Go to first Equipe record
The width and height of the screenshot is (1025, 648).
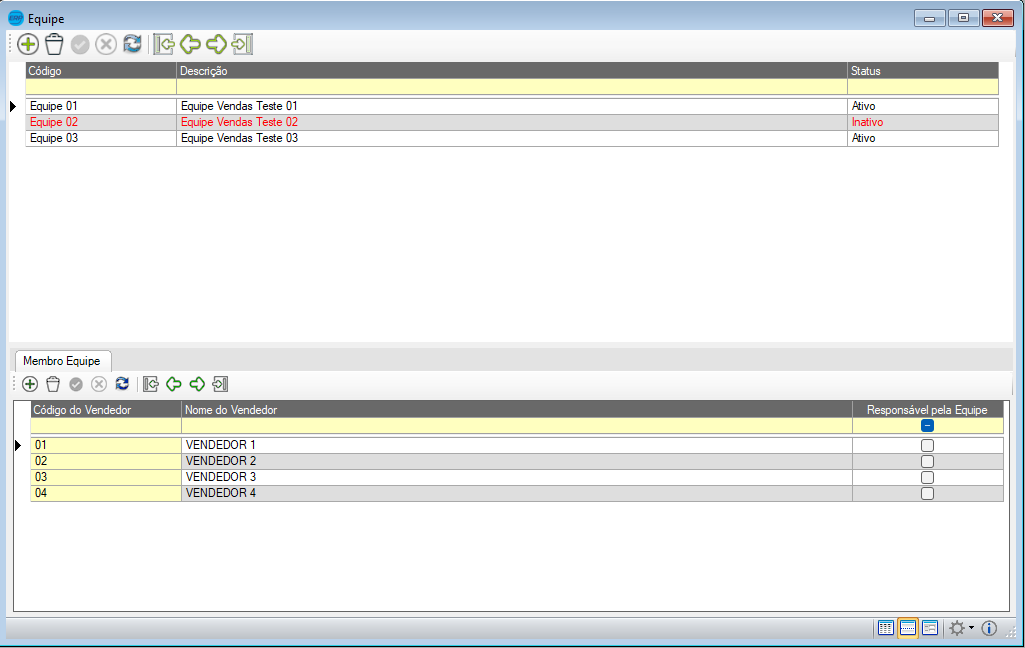click(x=164, y=44)
